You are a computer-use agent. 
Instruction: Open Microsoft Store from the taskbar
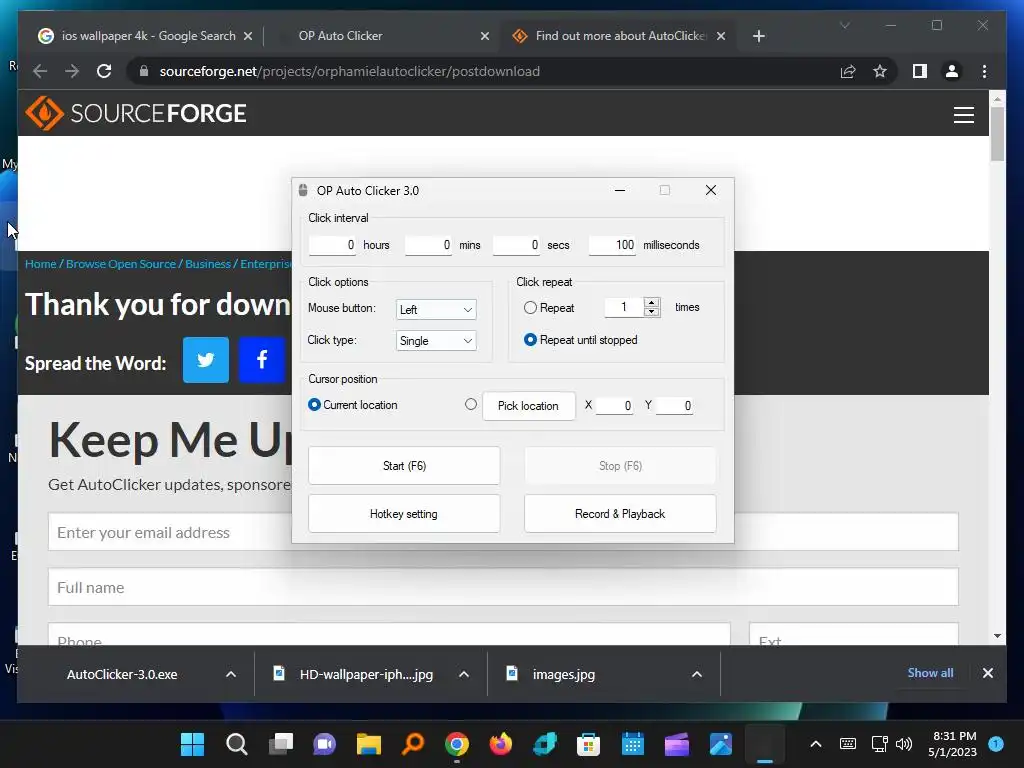(x=588, y=744)
